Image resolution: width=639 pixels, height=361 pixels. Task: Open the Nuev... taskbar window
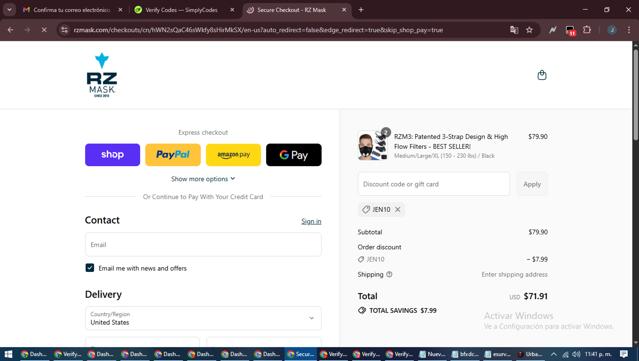coord(432,354)
